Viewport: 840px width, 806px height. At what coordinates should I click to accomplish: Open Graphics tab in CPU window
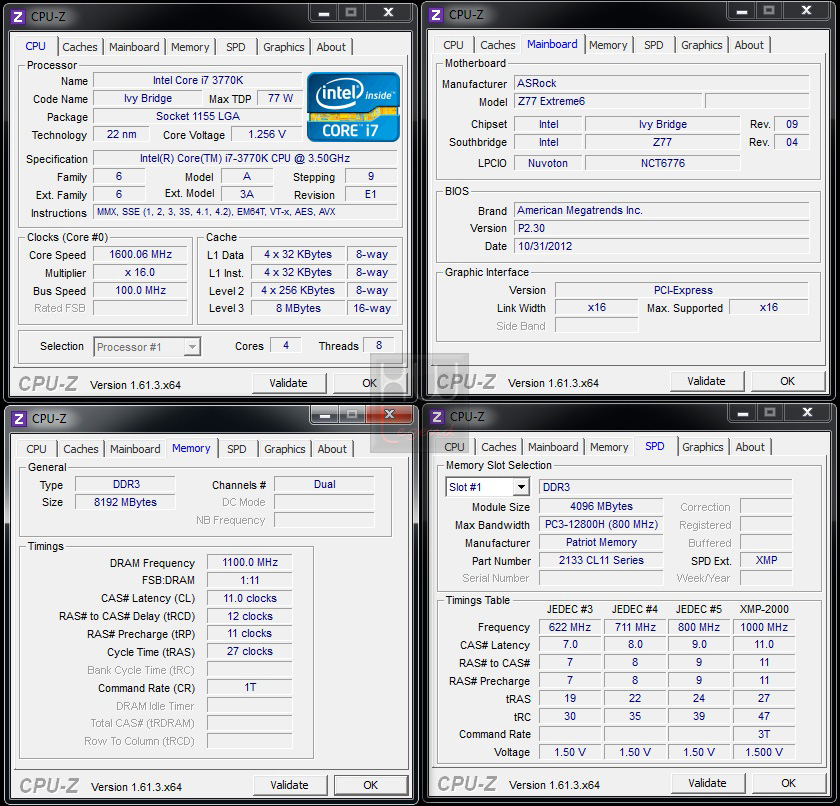283,47
